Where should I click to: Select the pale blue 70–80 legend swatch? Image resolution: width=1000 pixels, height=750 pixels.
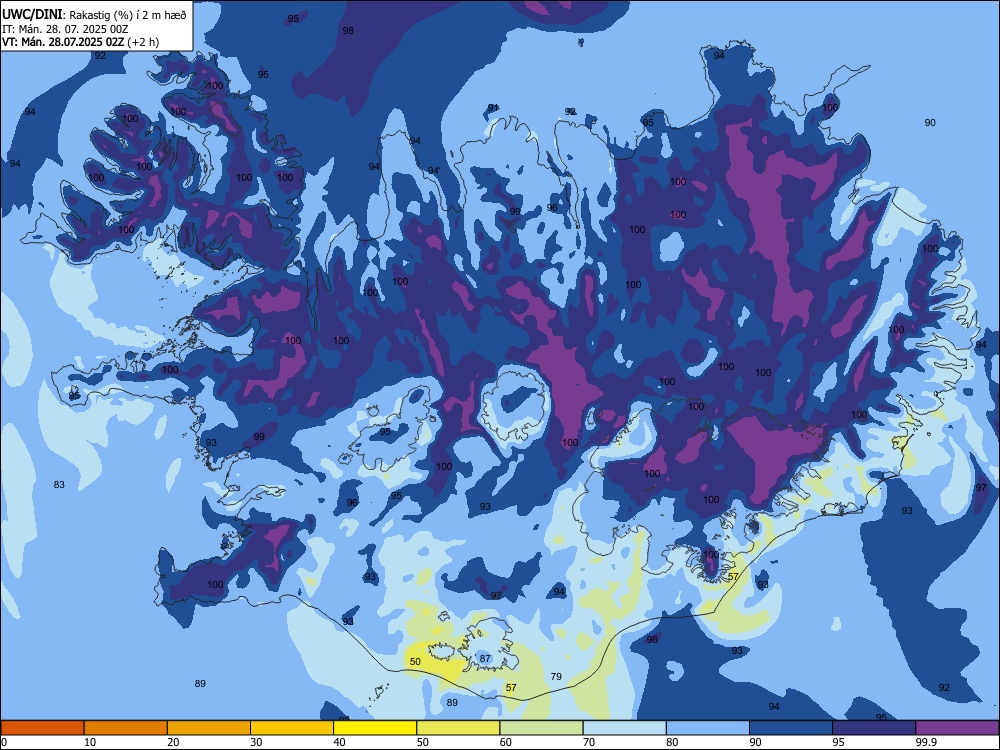624,728
